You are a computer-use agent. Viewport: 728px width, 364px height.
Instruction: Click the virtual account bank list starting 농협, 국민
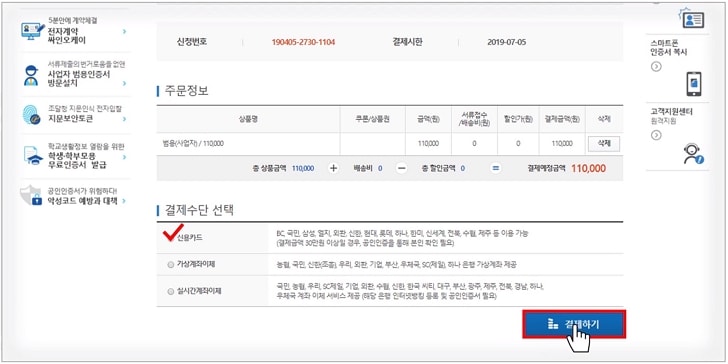pyautogui.click(x=396, y=265)
